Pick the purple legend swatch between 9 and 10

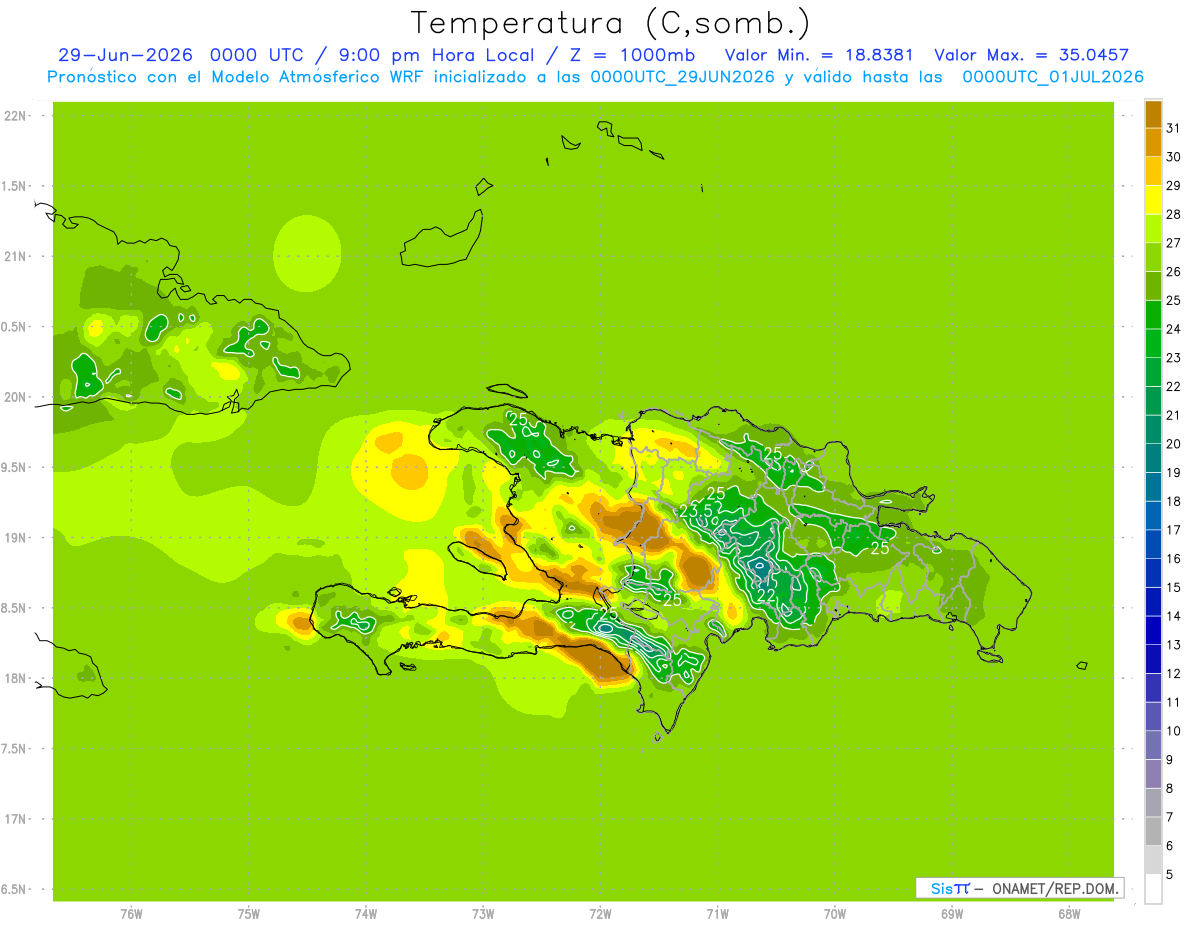1153,745
